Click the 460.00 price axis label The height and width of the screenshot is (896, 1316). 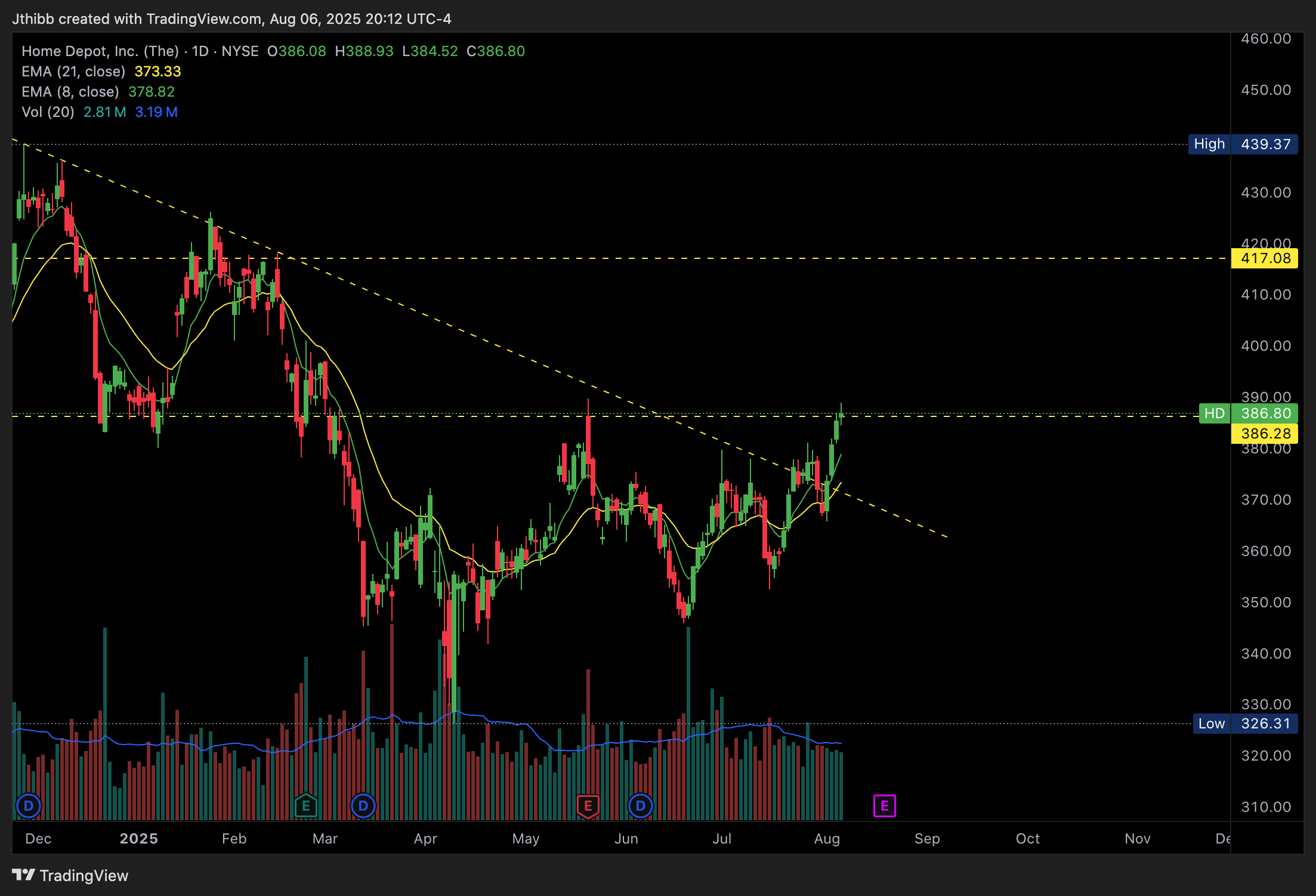click(x=1266, y=39)
